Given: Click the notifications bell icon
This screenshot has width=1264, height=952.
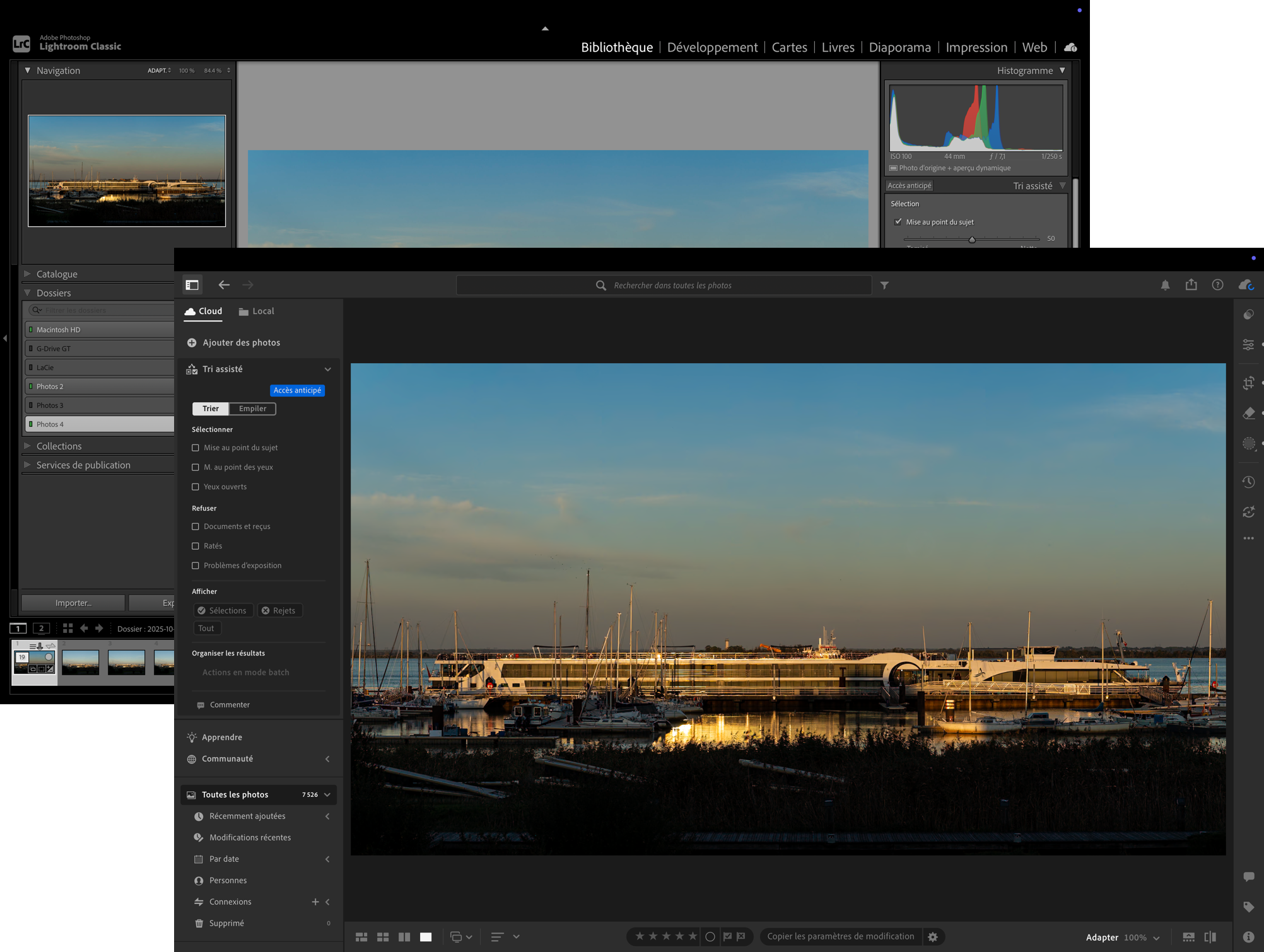Looking at the screenshot, I should (1165, 285).
